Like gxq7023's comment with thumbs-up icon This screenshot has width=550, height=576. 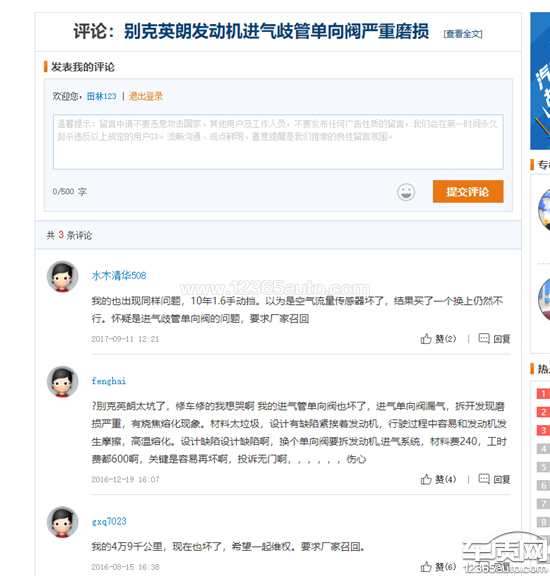click(x=426, y=567)
